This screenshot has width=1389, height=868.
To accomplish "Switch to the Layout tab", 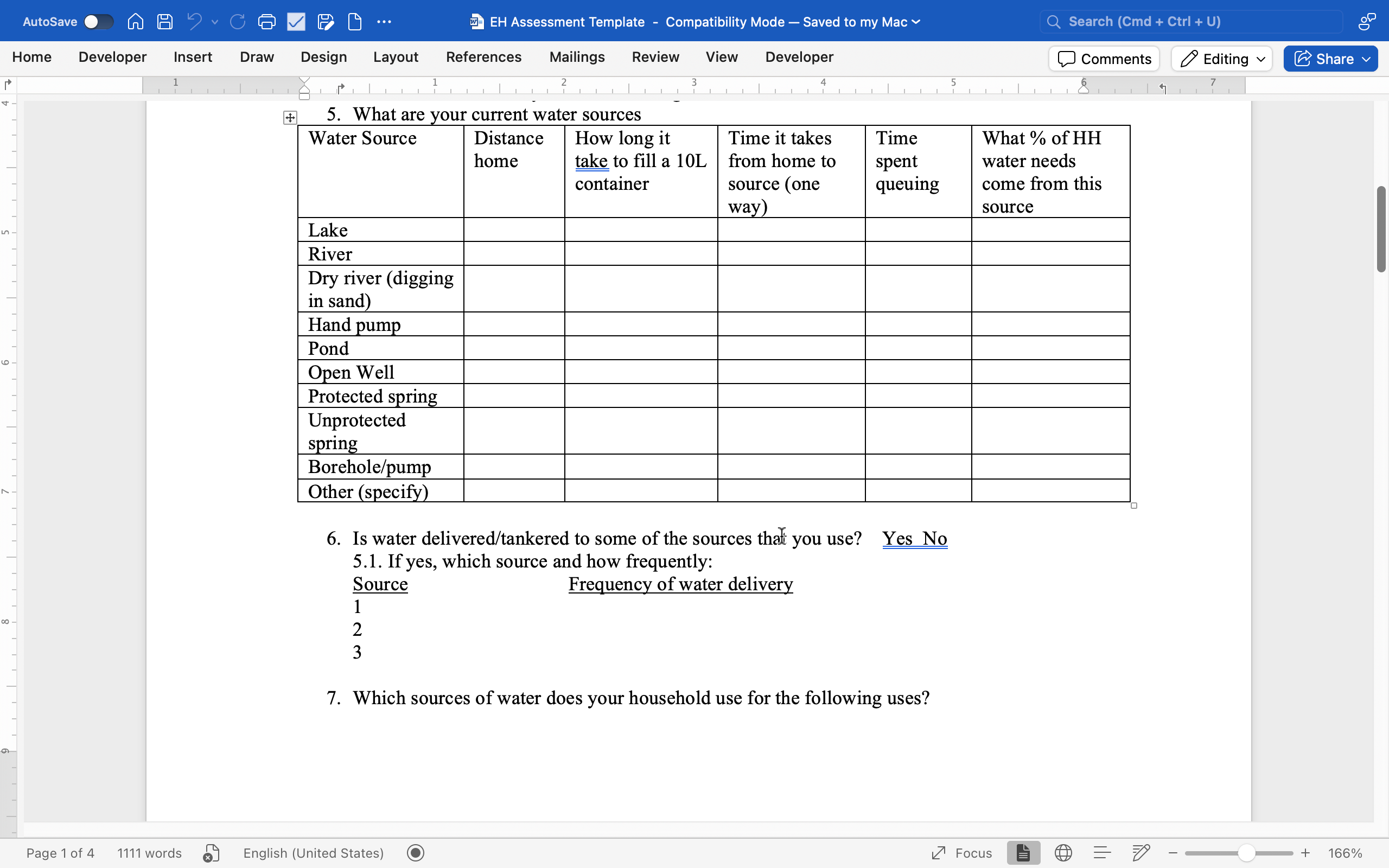I will pyautogui.click(x=396, y=57).
